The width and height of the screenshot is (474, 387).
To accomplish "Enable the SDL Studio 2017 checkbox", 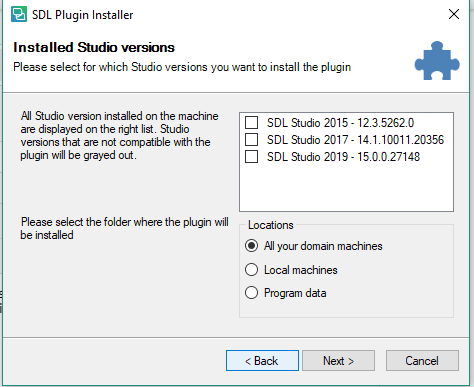I will tap(251, 139).
